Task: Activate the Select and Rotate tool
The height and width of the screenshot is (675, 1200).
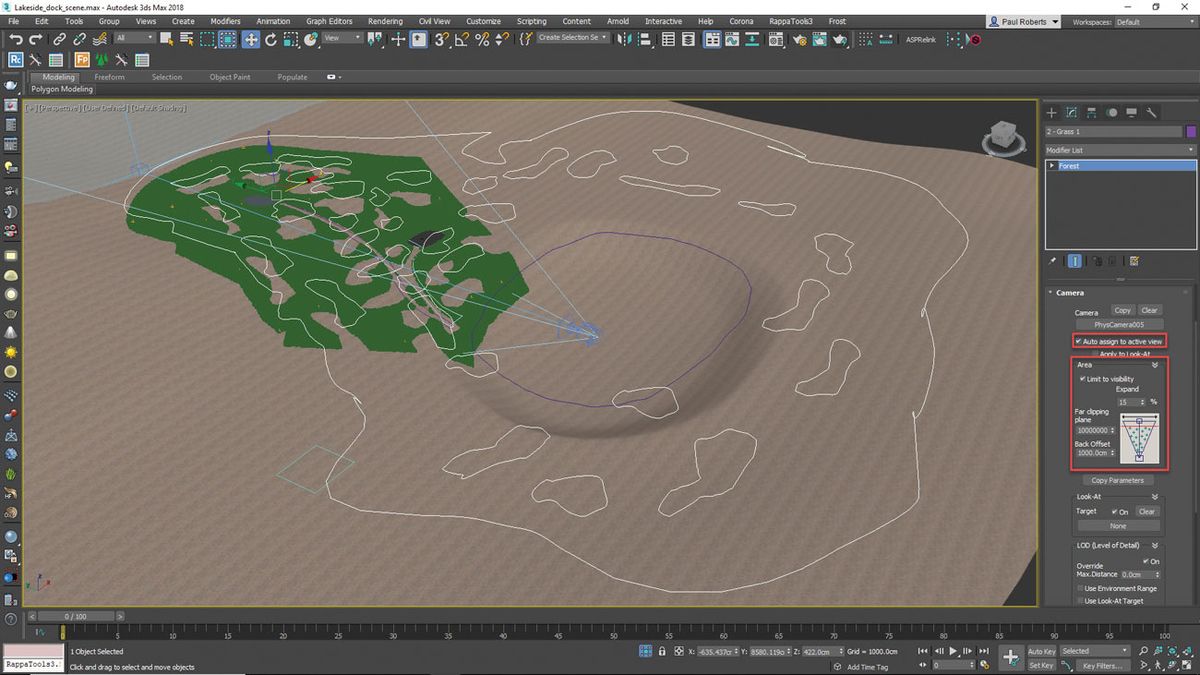Action: 270,40
